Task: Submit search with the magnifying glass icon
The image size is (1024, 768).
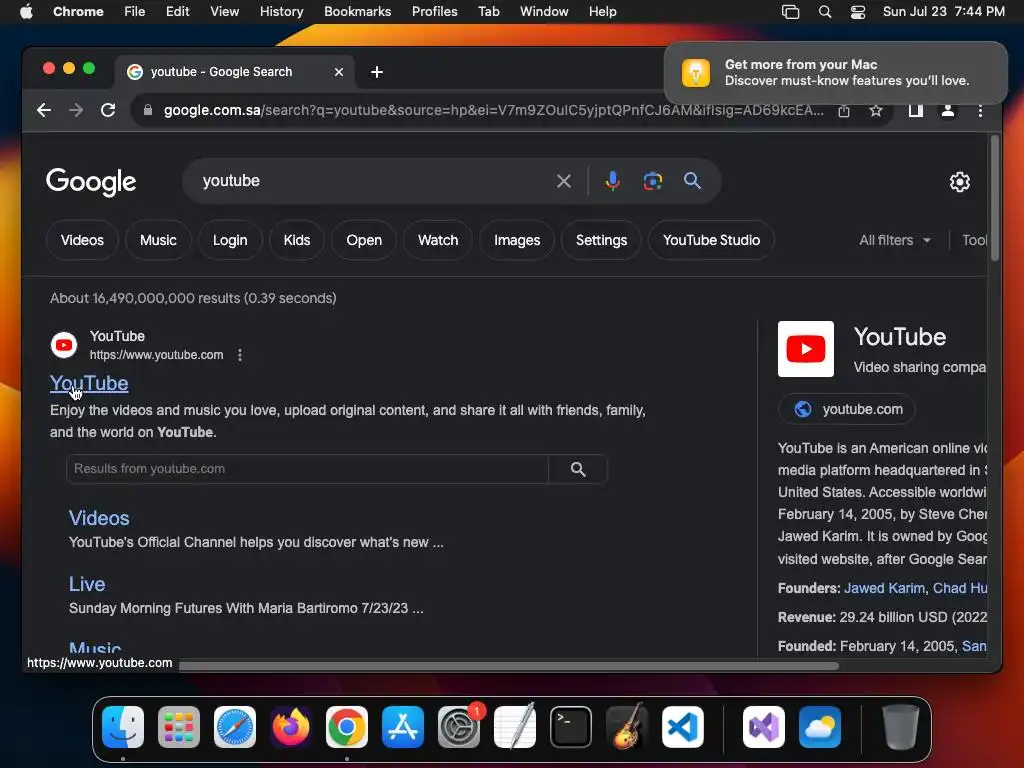Action: pyautogui.click(x=692, y=181)
